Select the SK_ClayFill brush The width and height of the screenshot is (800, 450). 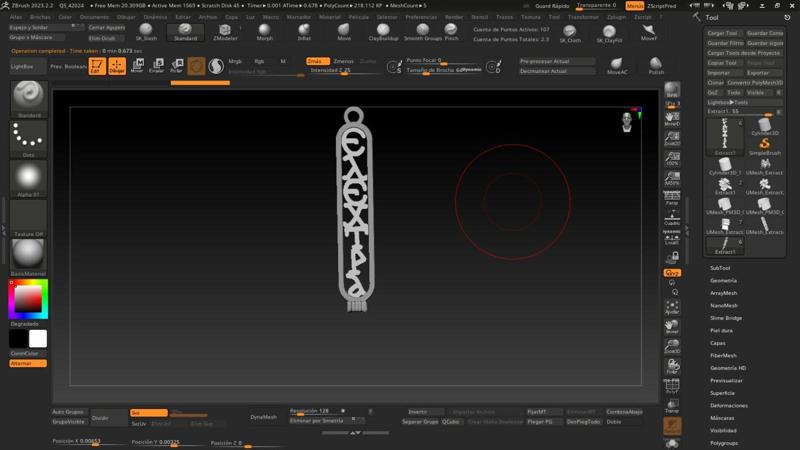click(x=609, y=34)
